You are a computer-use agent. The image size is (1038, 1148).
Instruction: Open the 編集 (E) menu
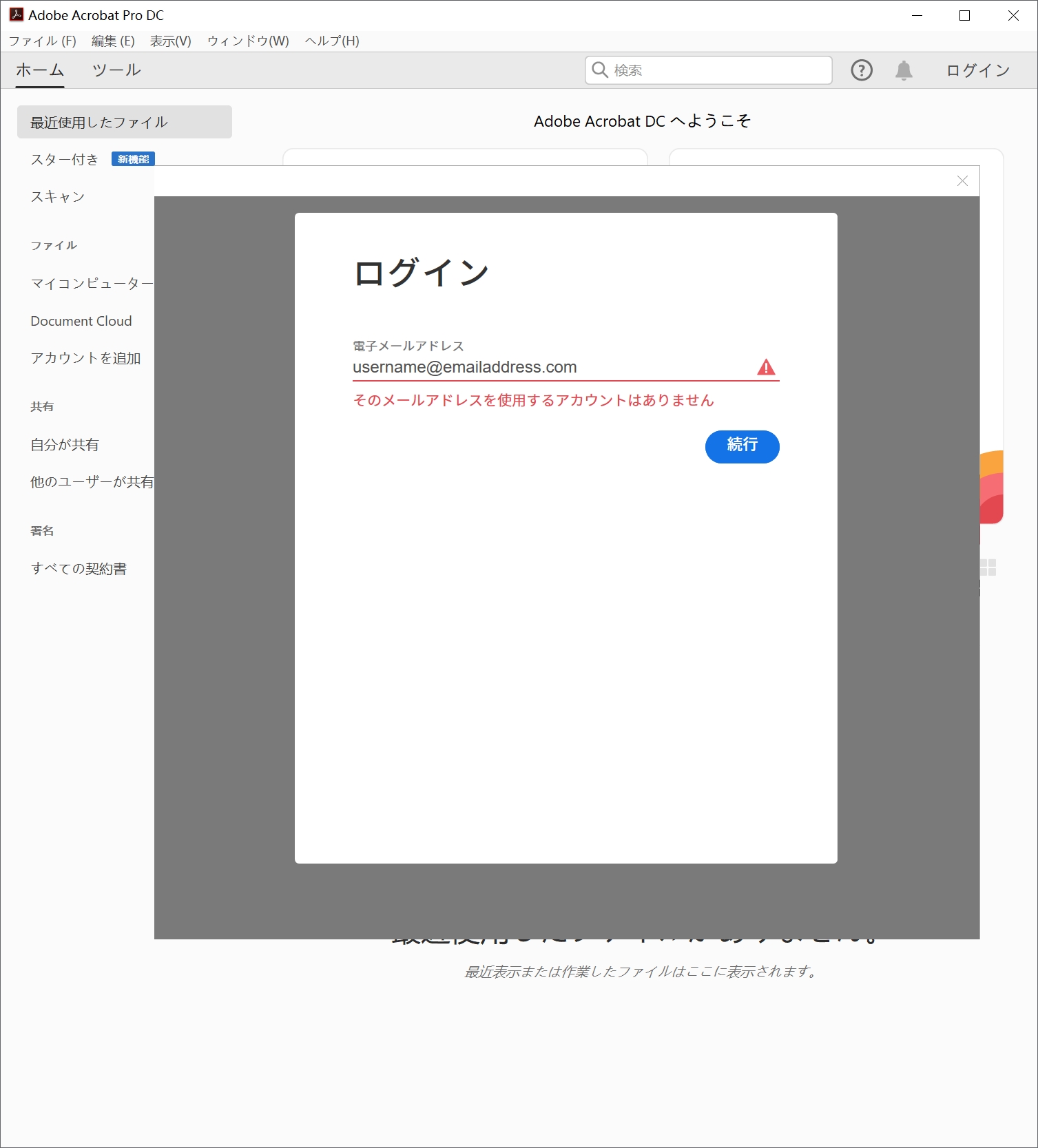coord(114,41)
